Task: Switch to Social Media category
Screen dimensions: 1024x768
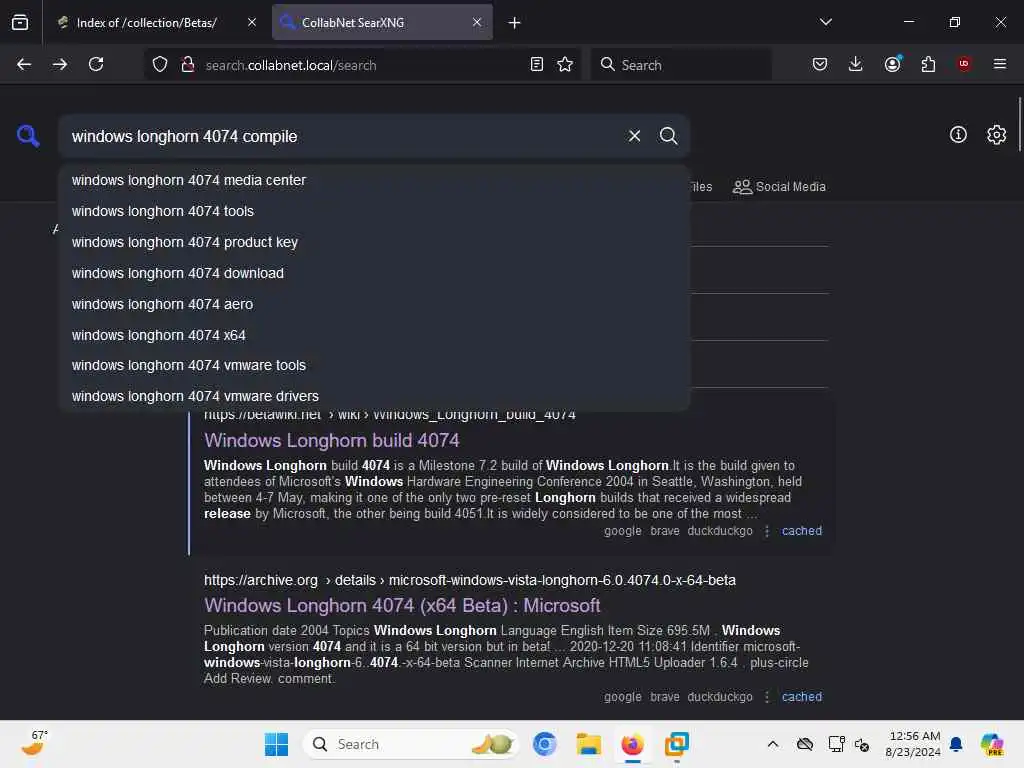Action: pyautogui.click(x=779, y=187)
